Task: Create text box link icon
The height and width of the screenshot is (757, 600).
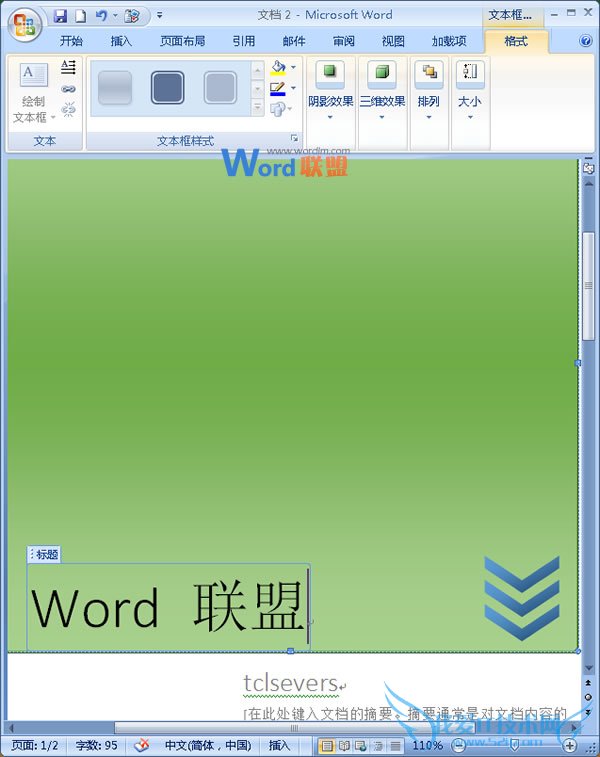Action: pos(69,89)
